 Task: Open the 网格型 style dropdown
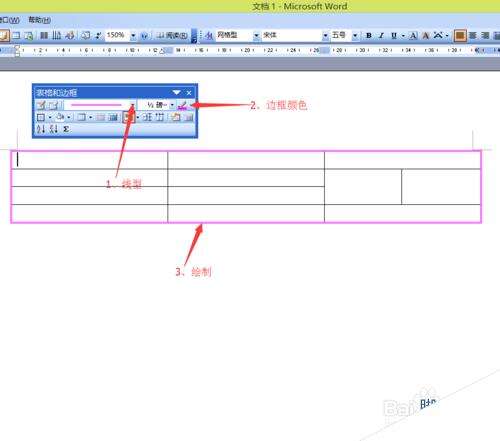click(257, 35)
